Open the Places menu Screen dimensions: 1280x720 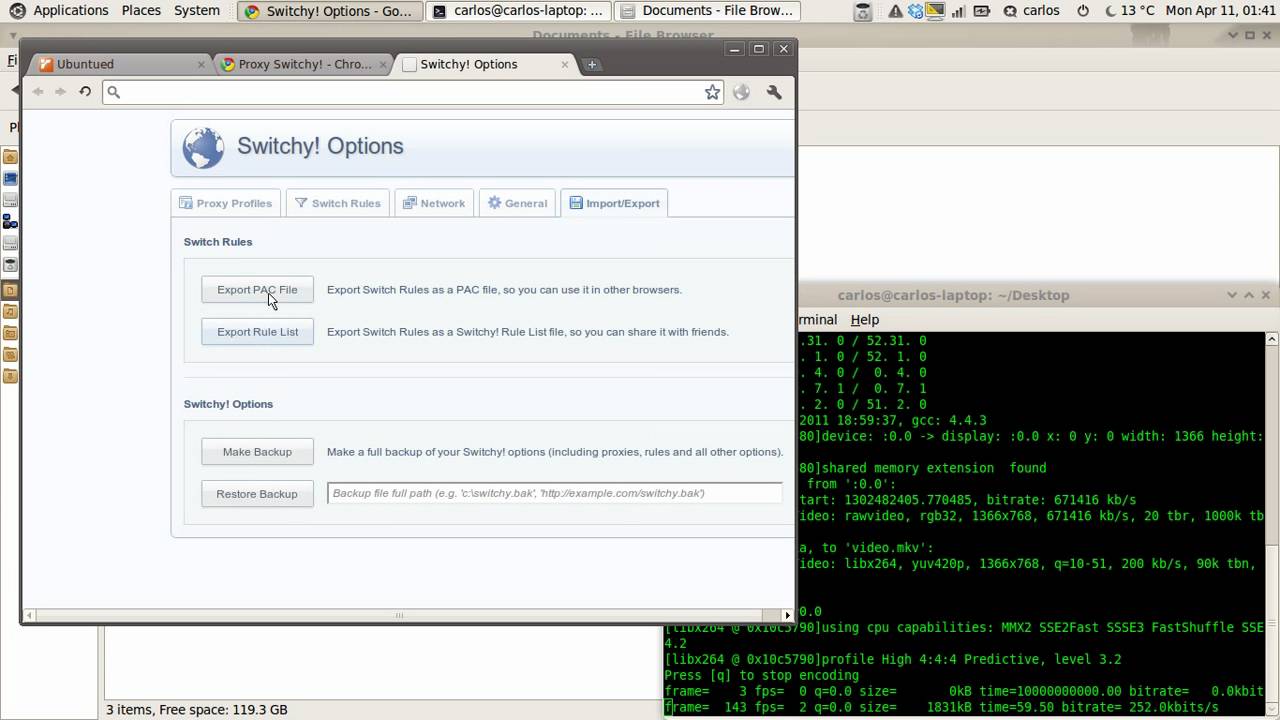pyautogui.click(x=141, y=11)
